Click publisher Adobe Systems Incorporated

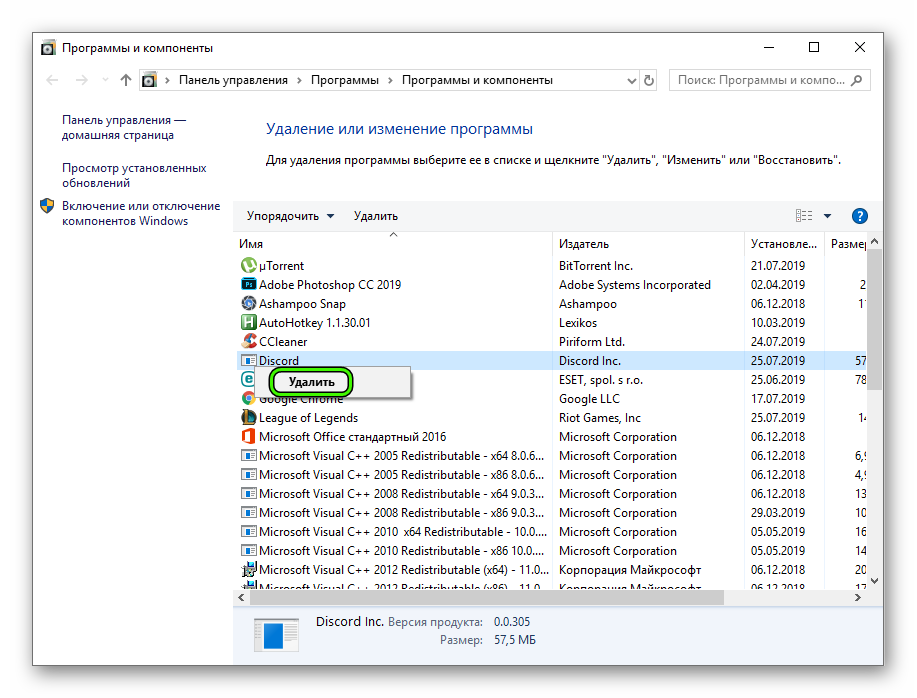635,285
